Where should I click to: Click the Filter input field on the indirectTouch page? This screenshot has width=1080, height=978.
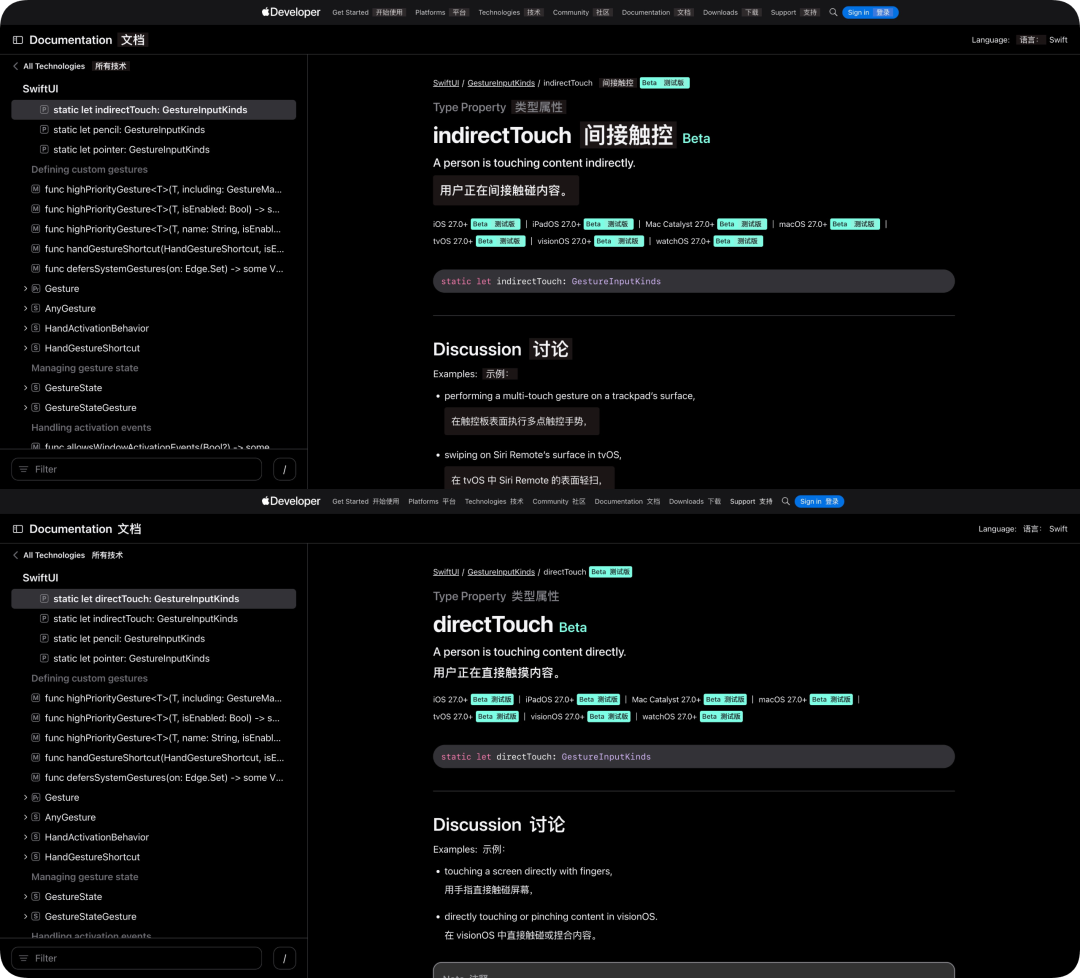coord(136,469)
